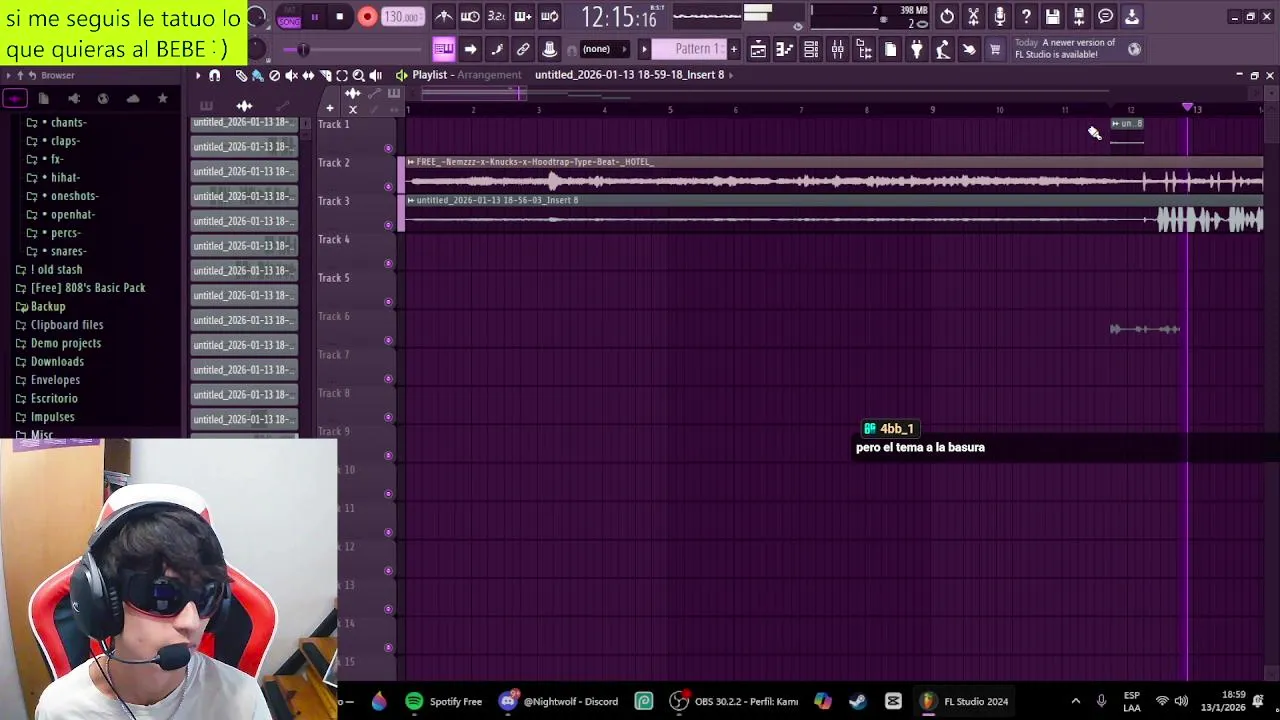This screenshot has height=720, width=1280.
Task: Open the Downloads folder in browser
Action: (50, 362)
